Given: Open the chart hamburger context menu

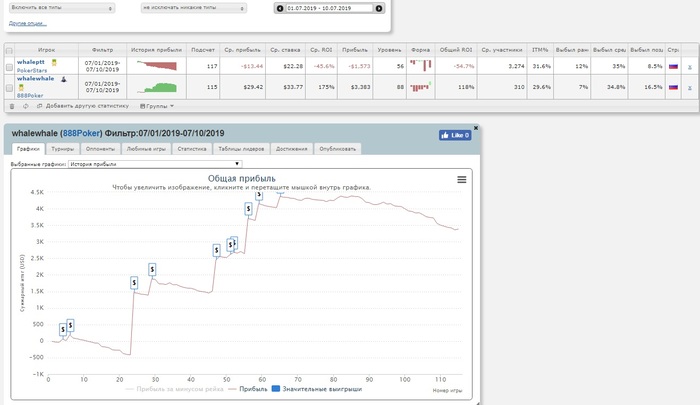Looking at the screenshot, I should 462,180.
